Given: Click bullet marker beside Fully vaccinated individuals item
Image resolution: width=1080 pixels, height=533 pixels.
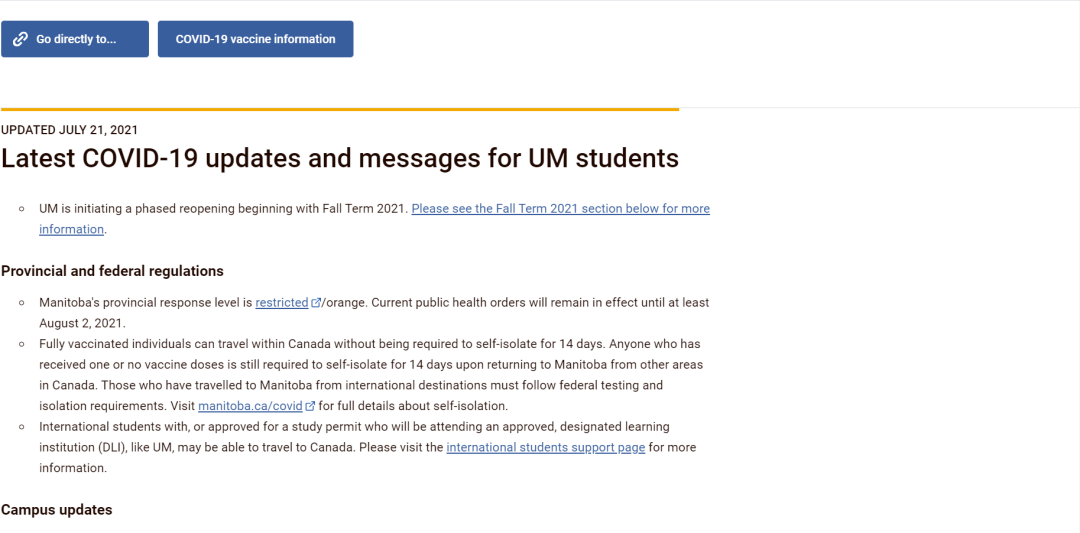Looking at the screenshot, I should (x=23, y=344).
